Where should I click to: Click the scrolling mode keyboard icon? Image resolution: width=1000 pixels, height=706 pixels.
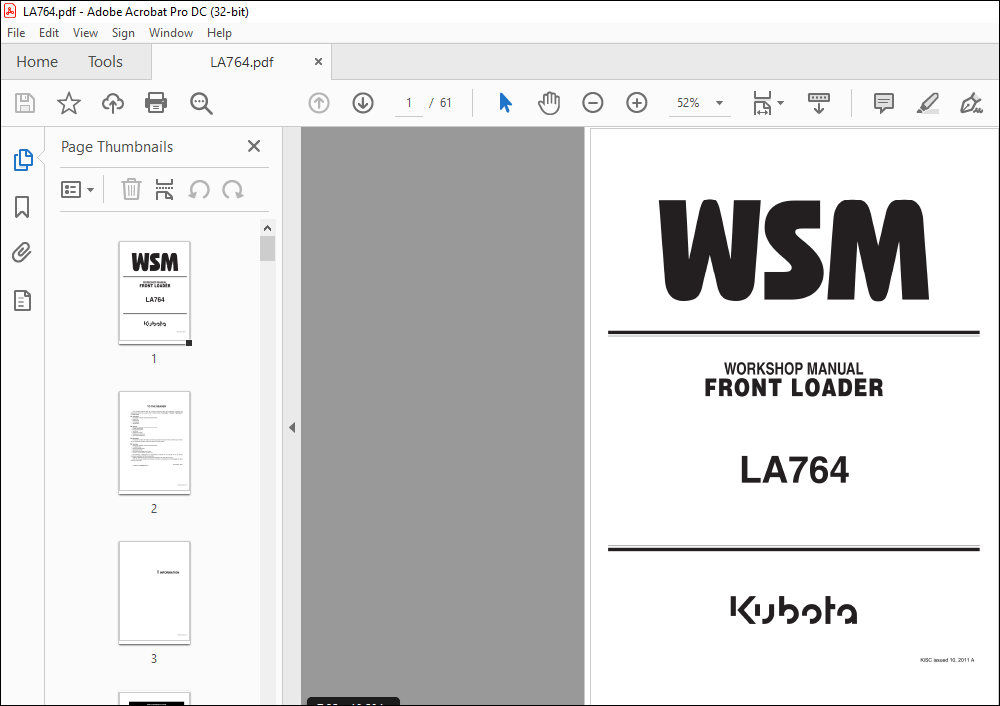pyautogui.click(x=819, y=103)
